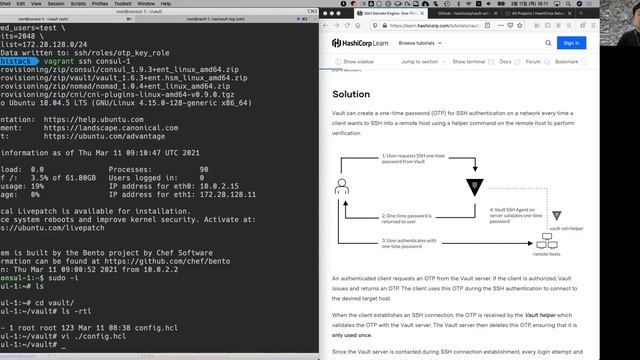Go forward in browser history
The width and height of the screenshot is (640, 360).
336,25
